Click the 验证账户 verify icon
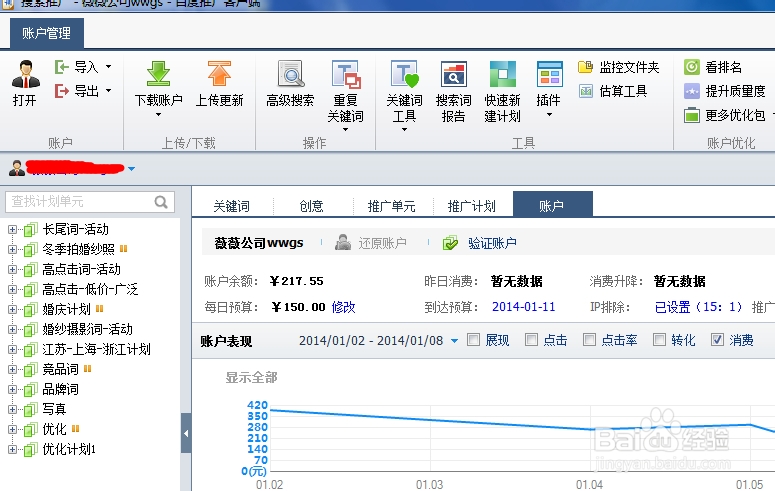The width and height of the screenshot is (775, 491). (x=450, y=242)
